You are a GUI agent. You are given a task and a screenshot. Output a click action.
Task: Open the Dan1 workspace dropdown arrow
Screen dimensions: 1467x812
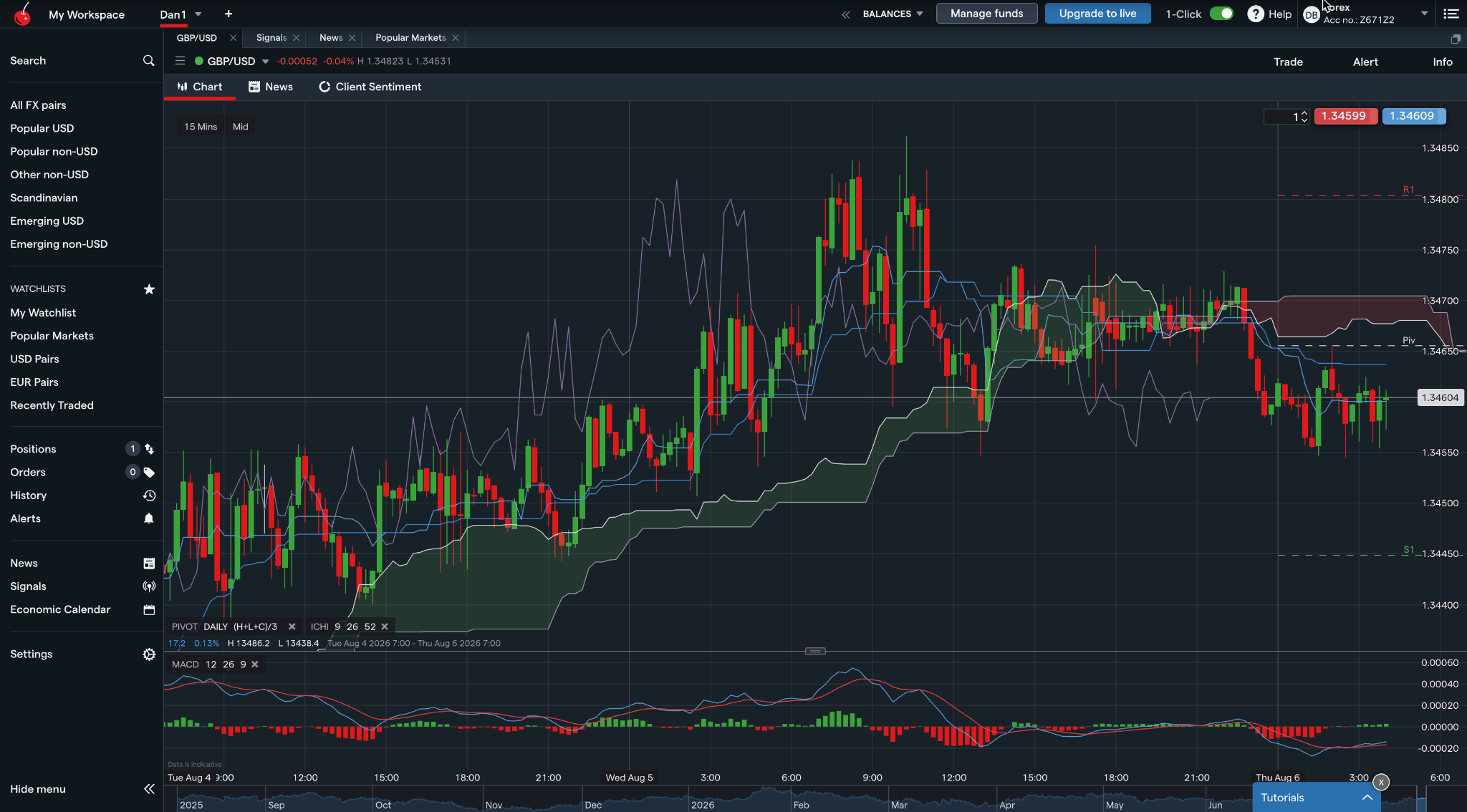[x=198, y=14]
